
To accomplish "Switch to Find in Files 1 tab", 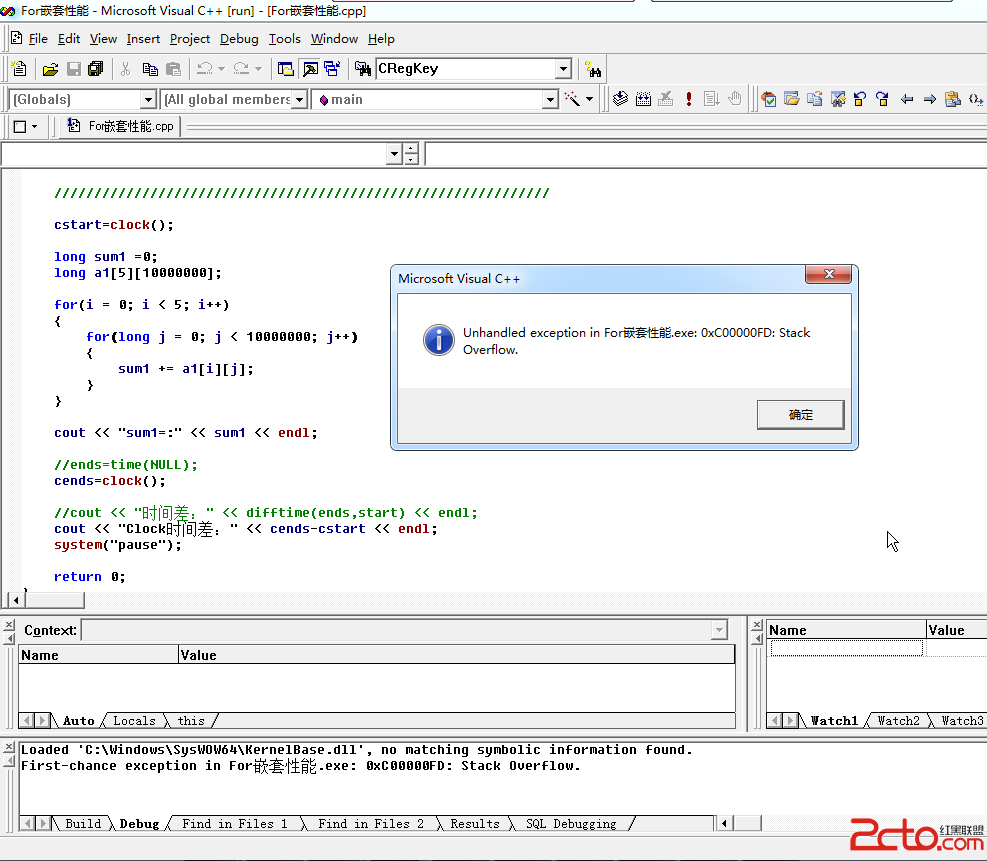I will 235,824.
